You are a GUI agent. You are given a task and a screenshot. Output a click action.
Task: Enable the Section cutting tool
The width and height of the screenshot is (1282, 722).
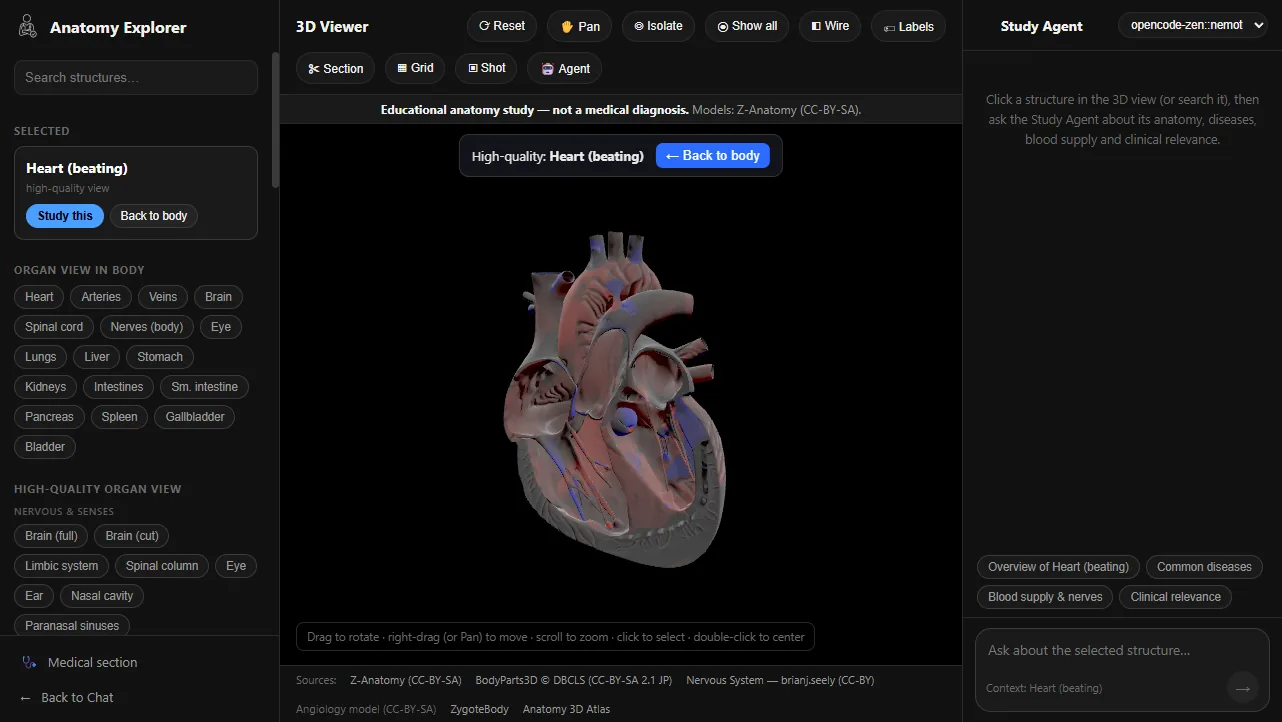pos(336,68)
